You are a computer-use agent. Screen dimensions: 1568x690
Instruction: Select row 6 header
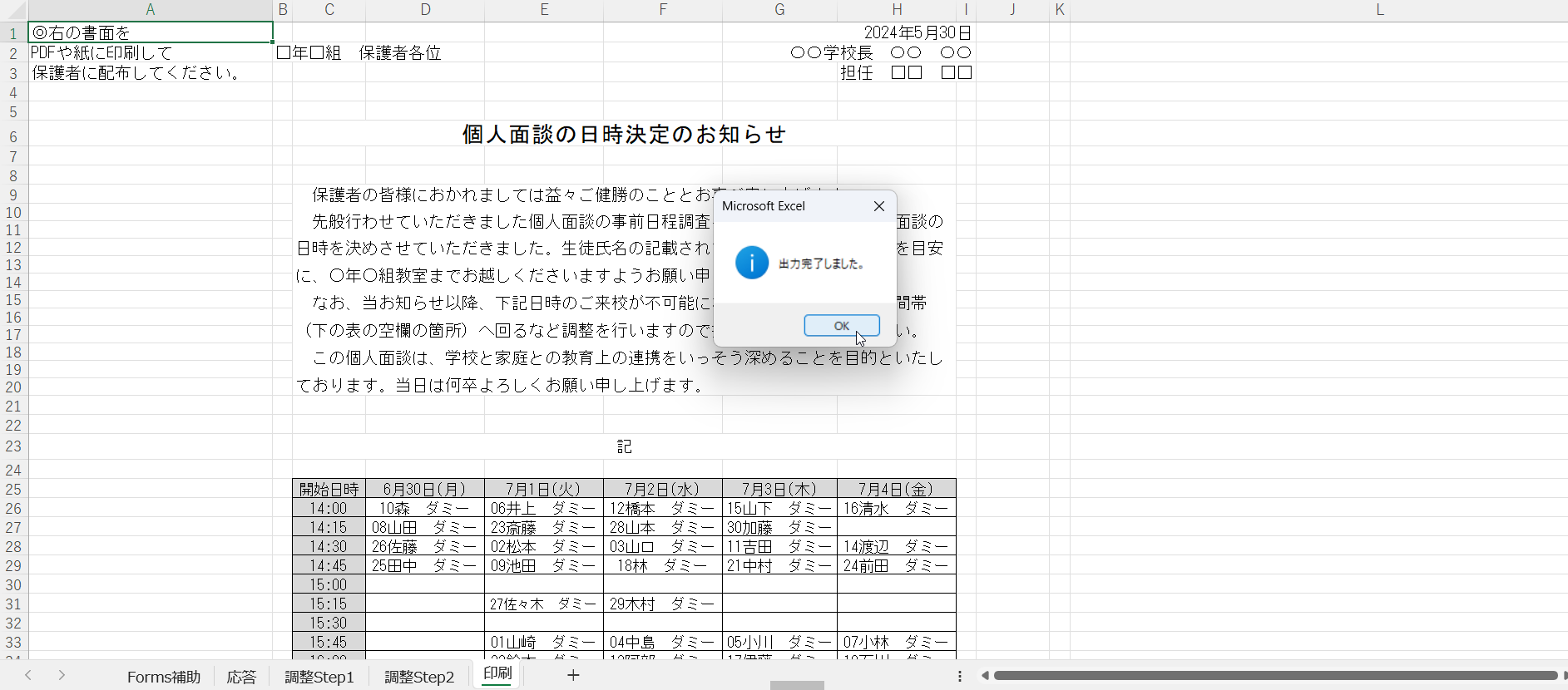13,136
